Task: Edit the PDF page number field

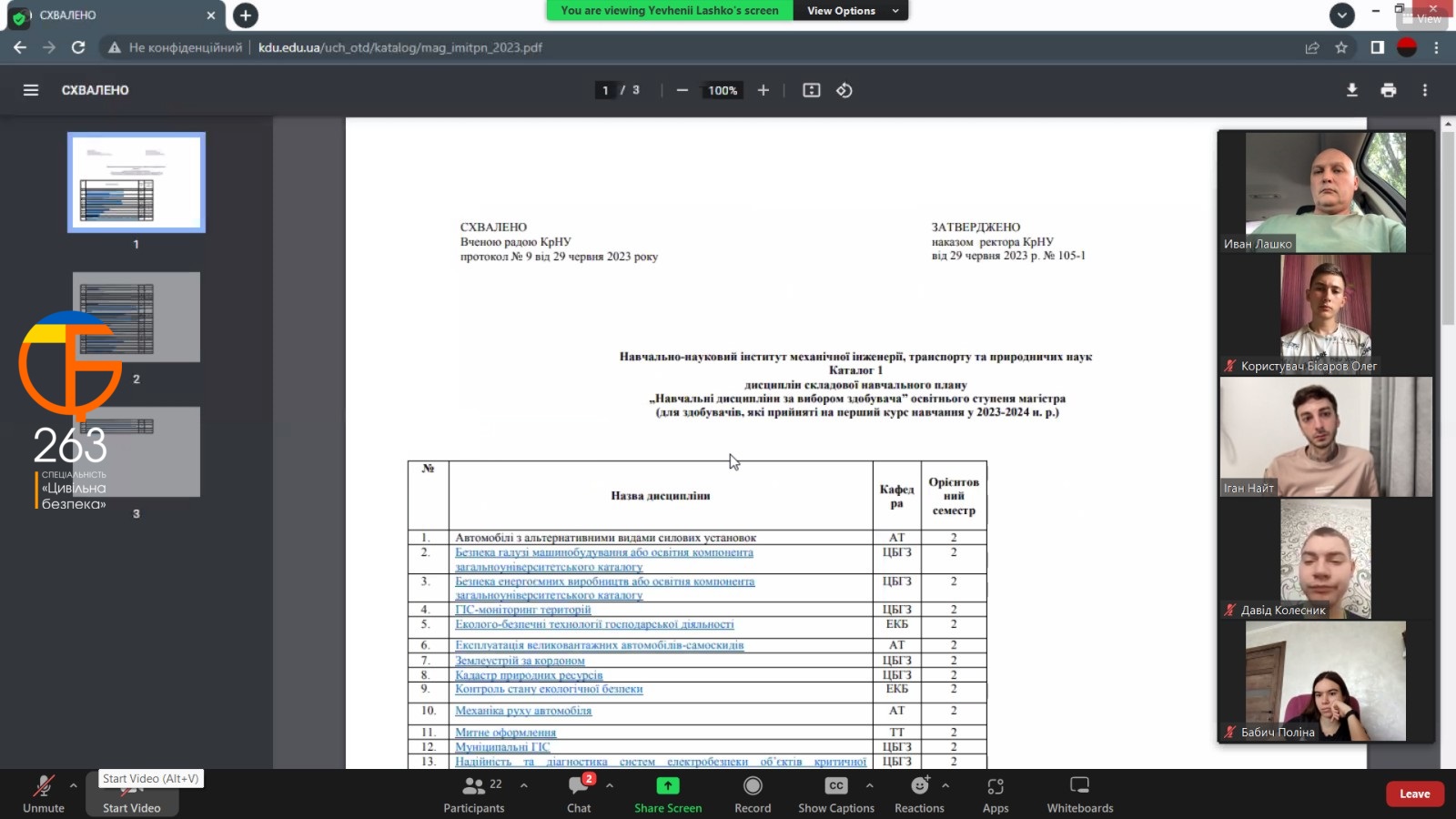Action: (605, 90)
